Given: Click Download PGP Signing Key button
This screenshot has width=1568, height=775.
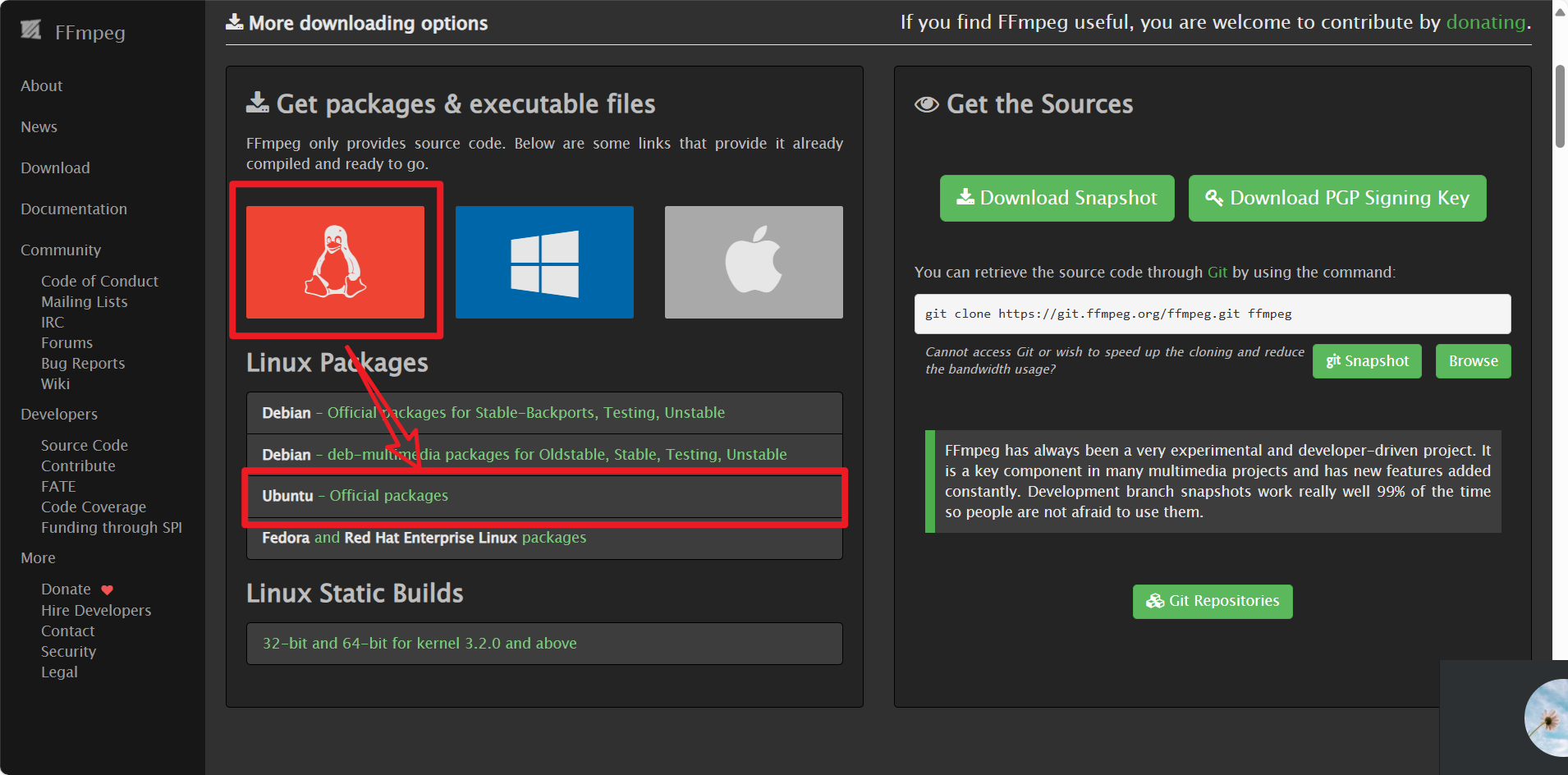Looking at the screenshot, I should pos(1337,198).
